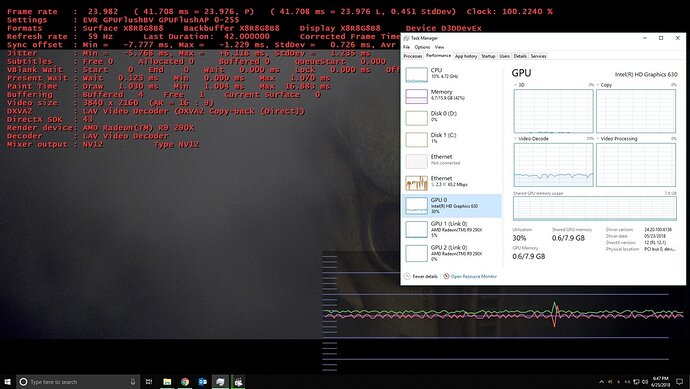The width and height of the screenshot is (690, 389).
Task: Click inside the 3D utilization graph
Action: [x=553, y=111]
